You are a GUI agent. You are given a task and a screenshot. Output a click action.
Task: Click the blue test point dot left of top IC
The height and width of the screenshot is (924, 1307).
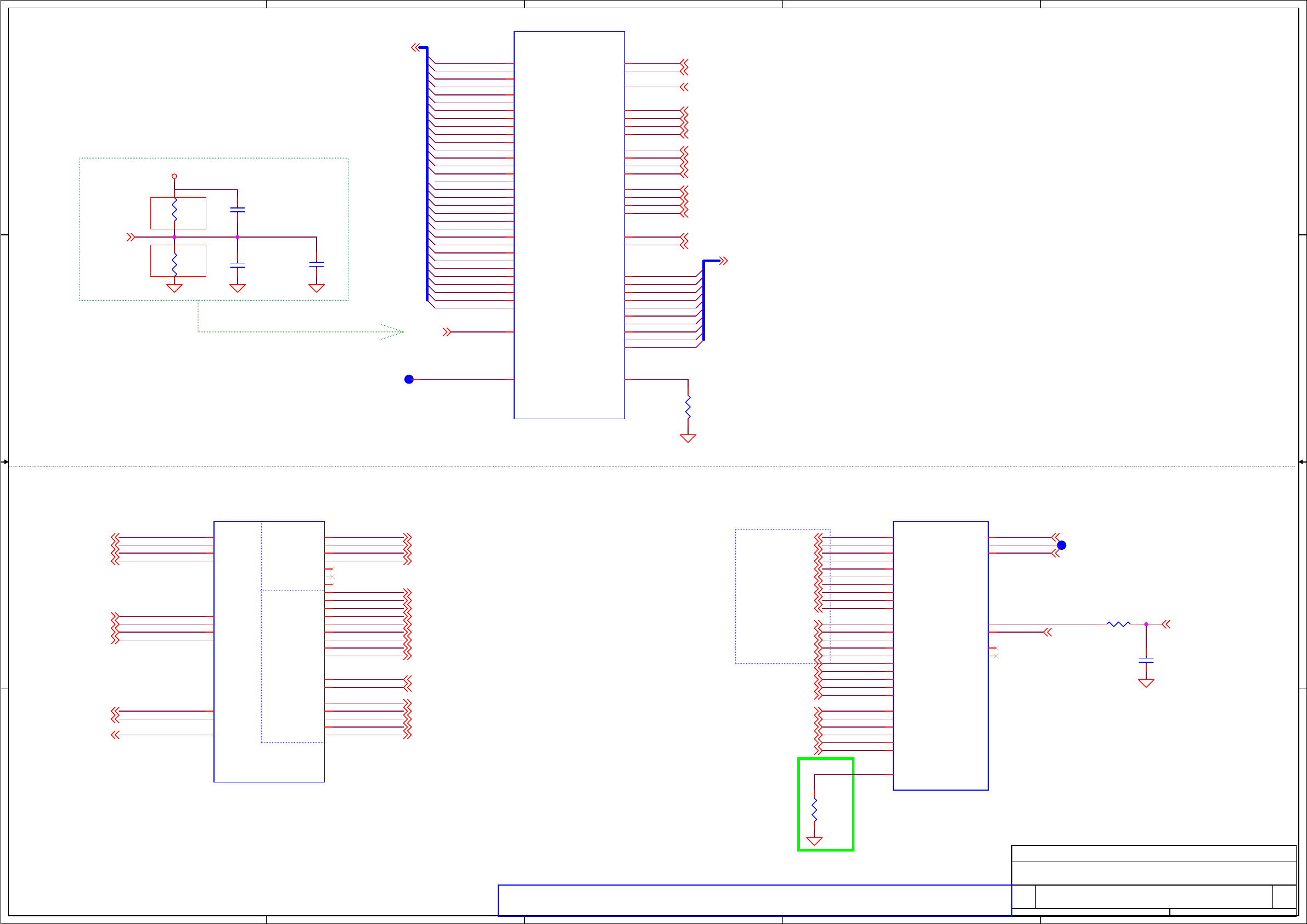coord(409,379)
